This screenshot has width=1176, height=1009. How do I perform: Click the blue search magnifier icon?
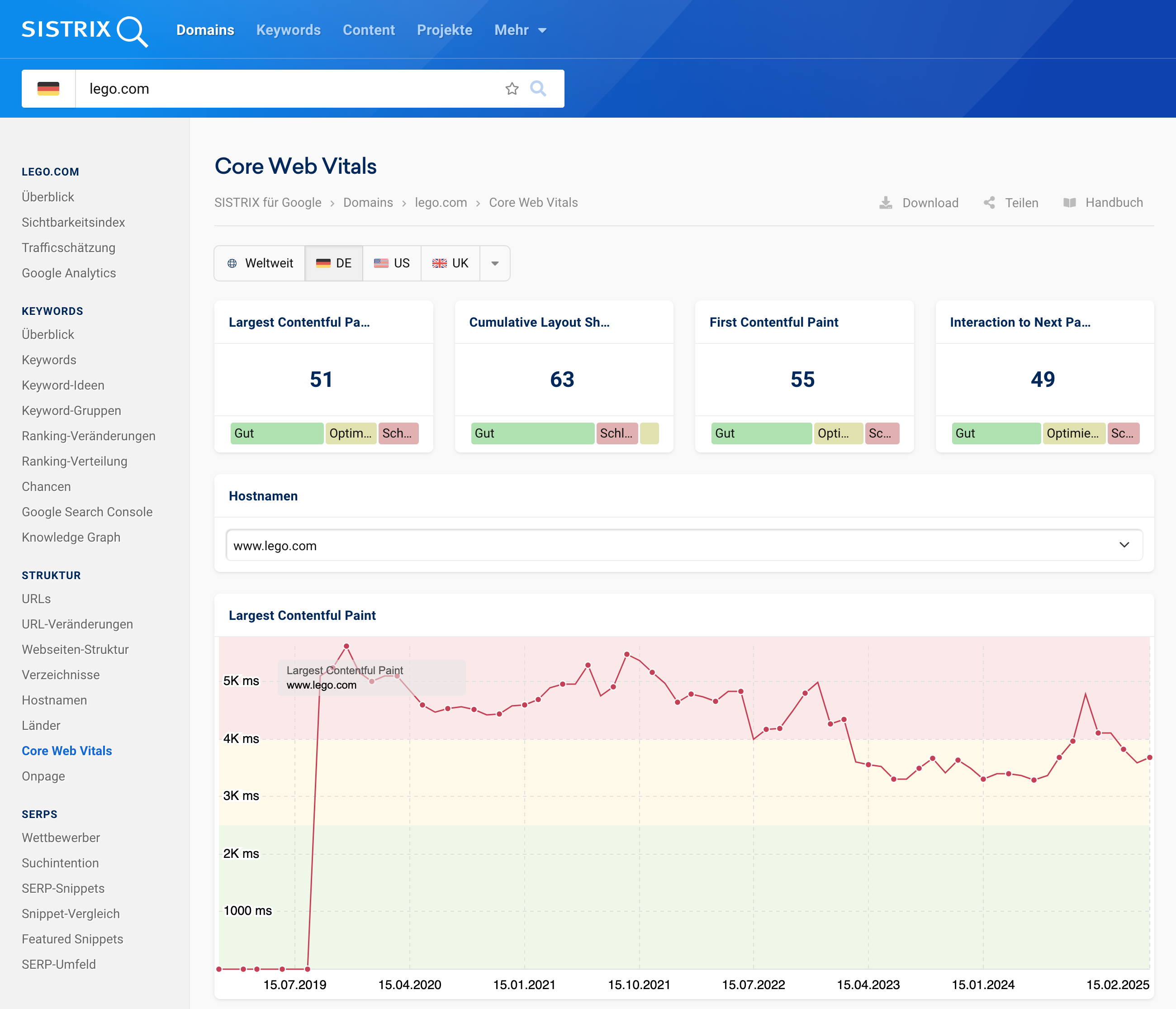pos(537,89)
